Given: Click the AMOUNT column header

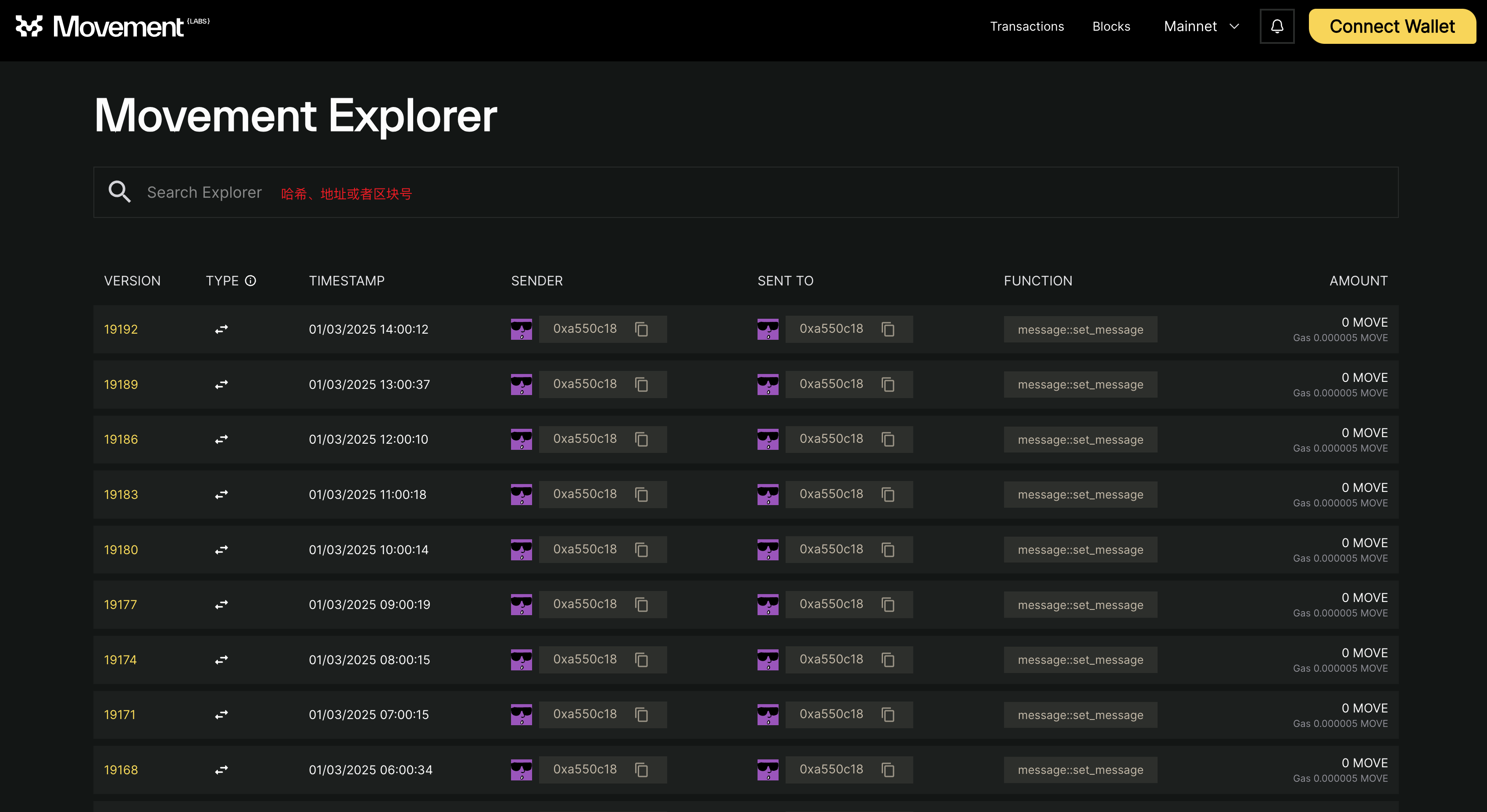Looking at the screenshot, I should click(1358, 281).
